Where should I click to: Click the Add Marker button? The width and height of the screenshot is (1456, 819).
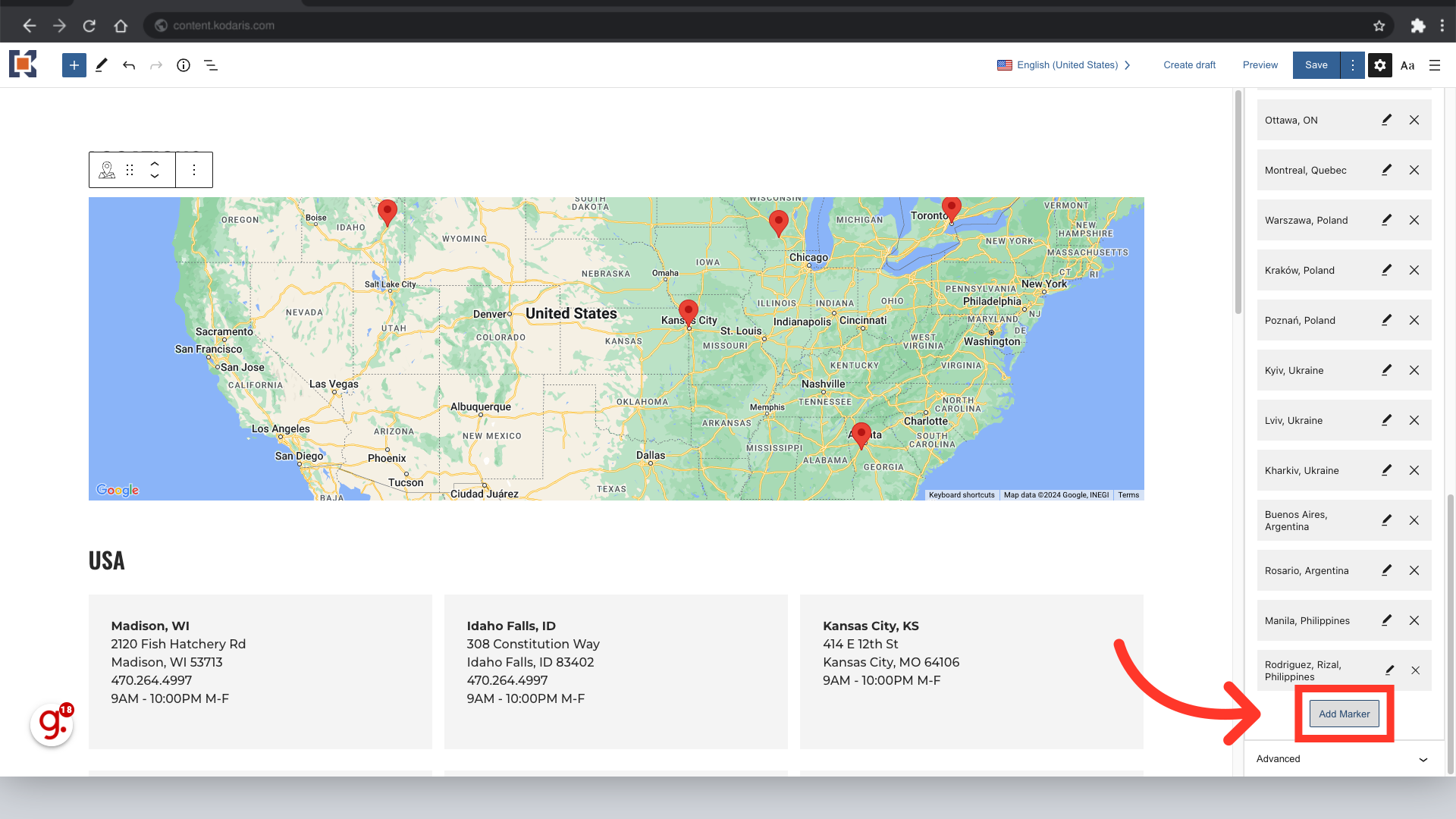point(1344,714)
